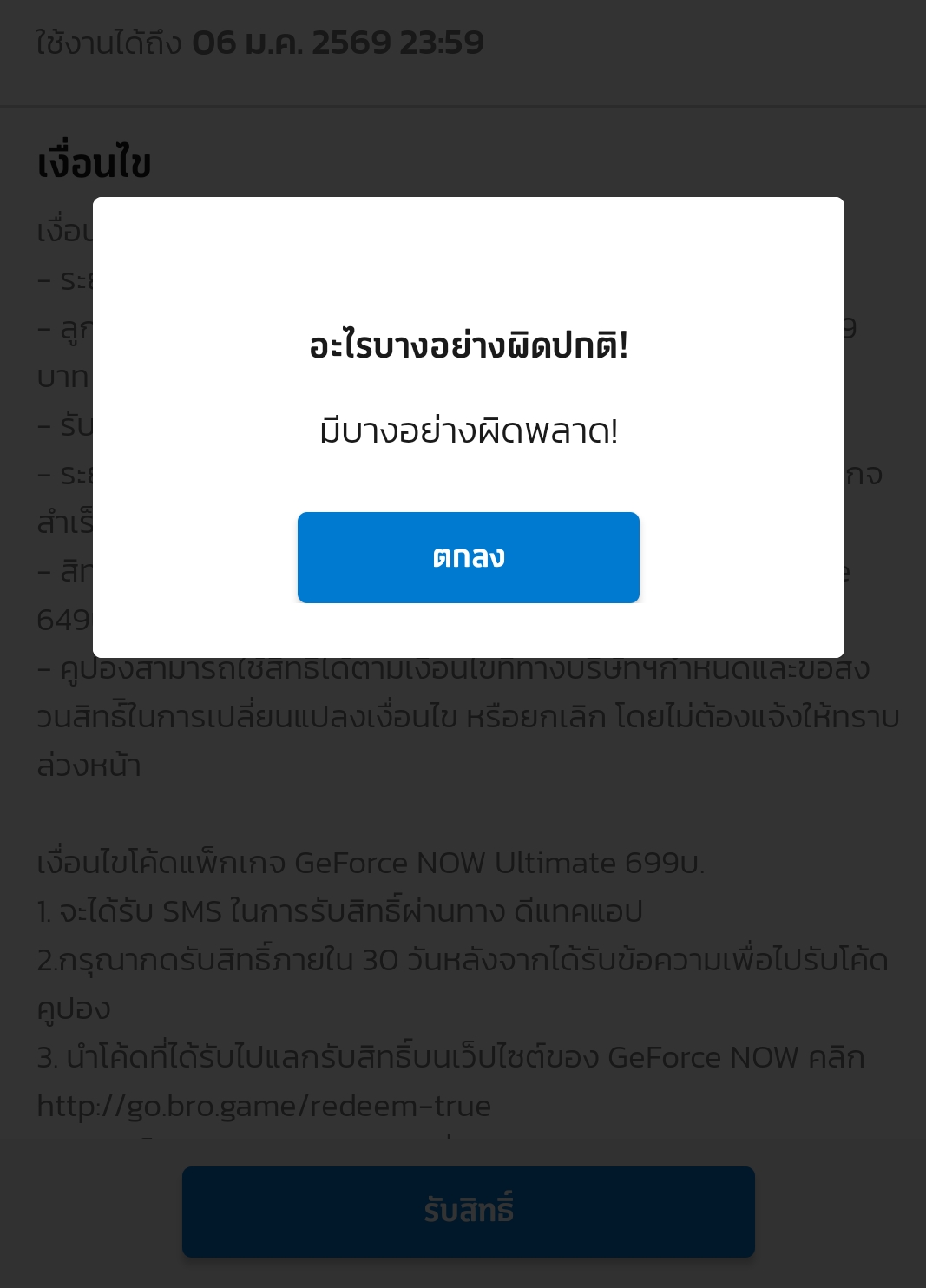Image resolution: width=926 pixels, height=1288 pixels.
Task: Click the ใช้งานได้ถึง label
Action: point(109,43)
